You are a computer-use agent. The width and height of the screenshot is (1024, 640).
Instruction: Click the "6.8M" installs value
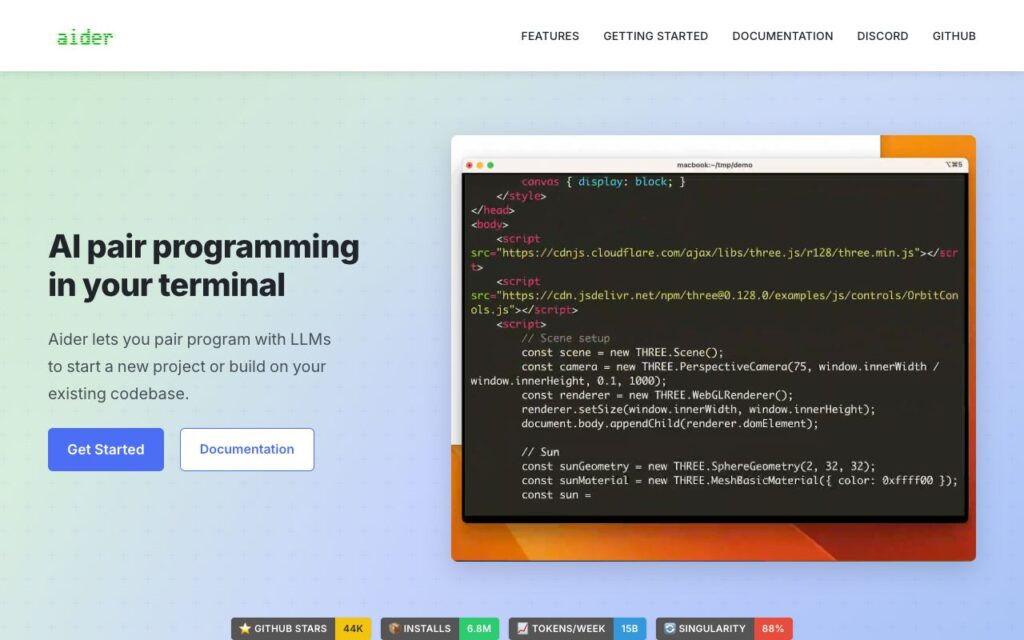(x=479, y=628)
